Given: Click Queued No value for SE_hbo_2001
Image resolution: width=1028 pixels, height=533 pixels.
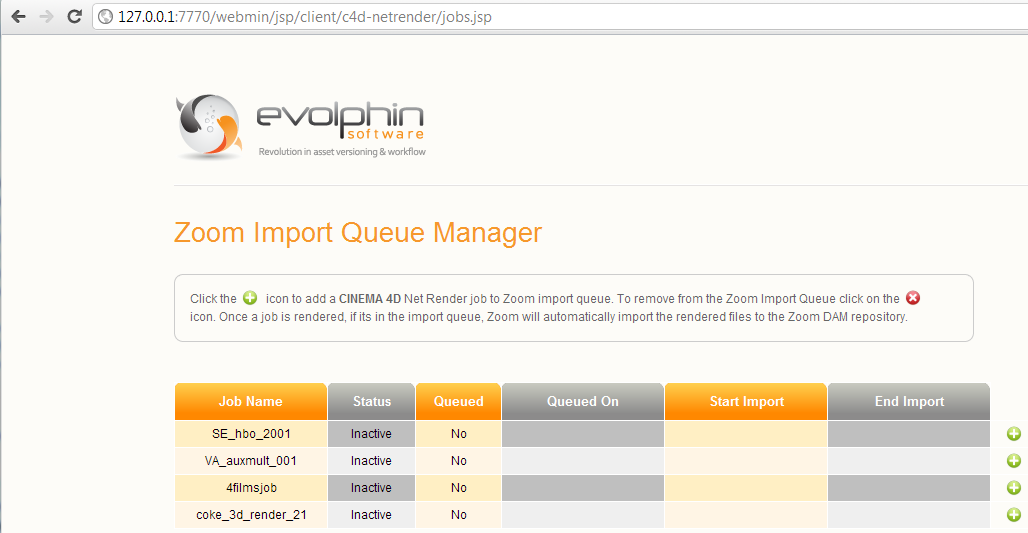Looking at the screenshot, I should 458,434.
